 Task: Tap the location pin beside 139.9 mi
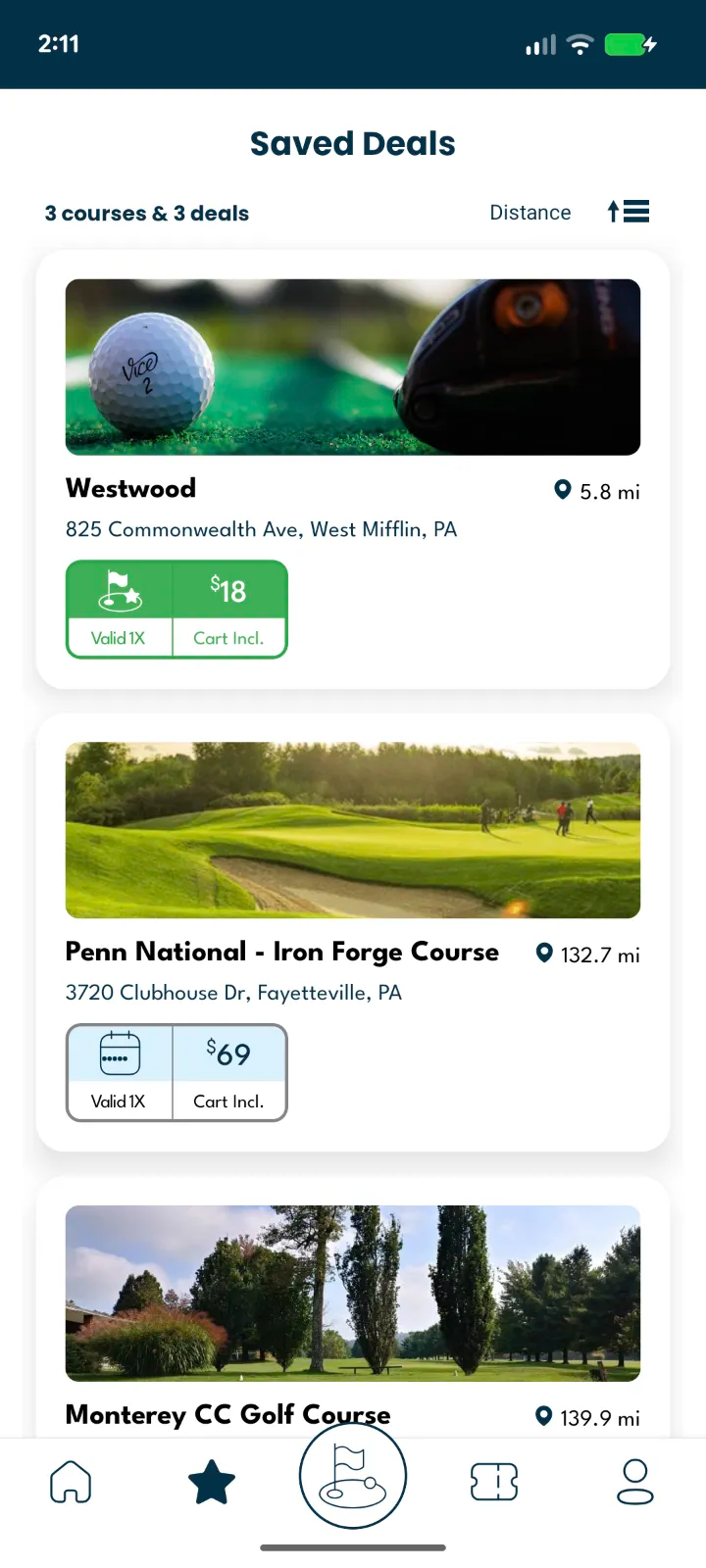[544, 1416]
